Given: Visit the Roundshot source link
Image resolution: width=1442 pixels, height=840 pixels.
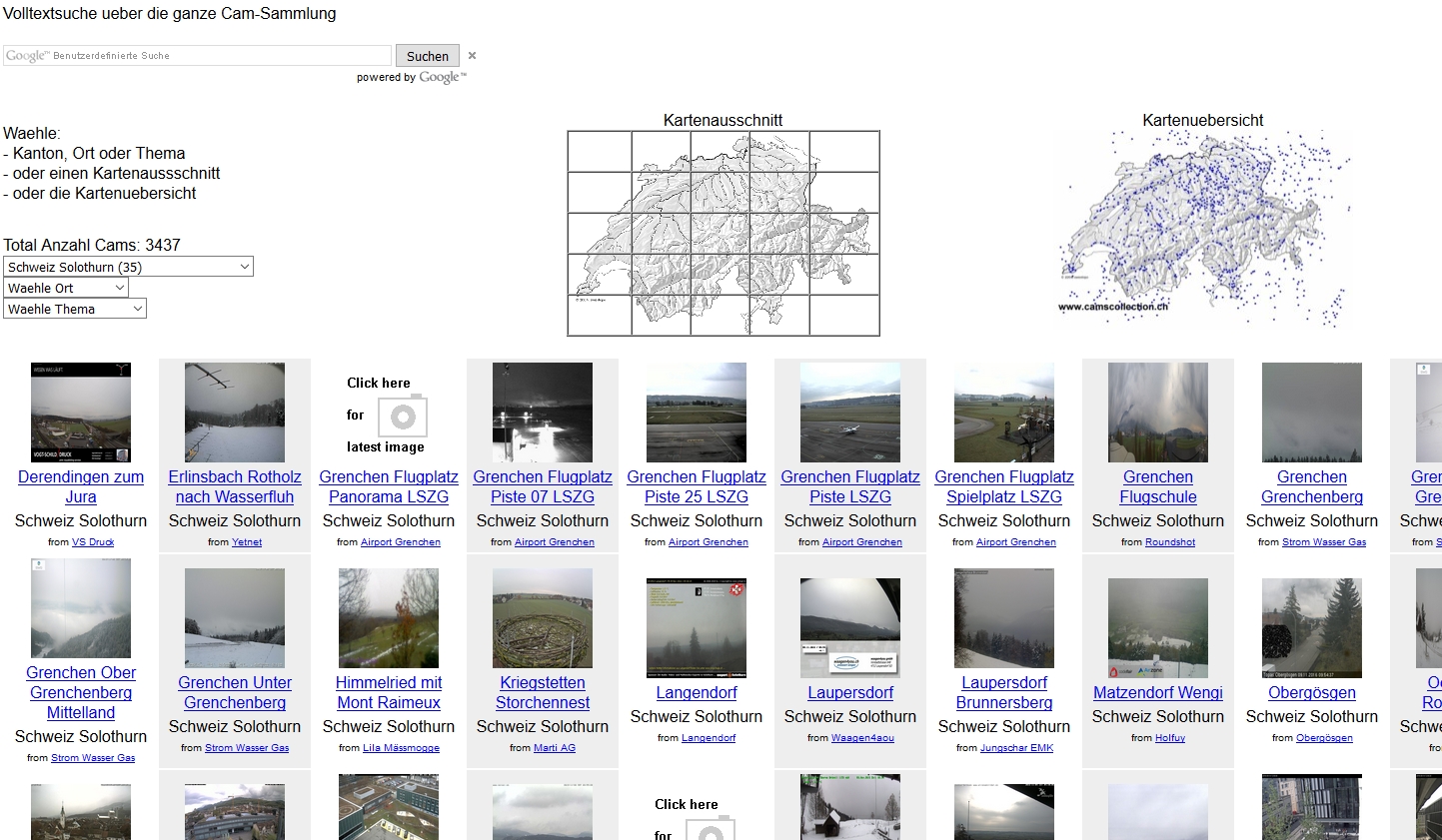Looking at the screenshot, I should click(x=1170, y=542).
